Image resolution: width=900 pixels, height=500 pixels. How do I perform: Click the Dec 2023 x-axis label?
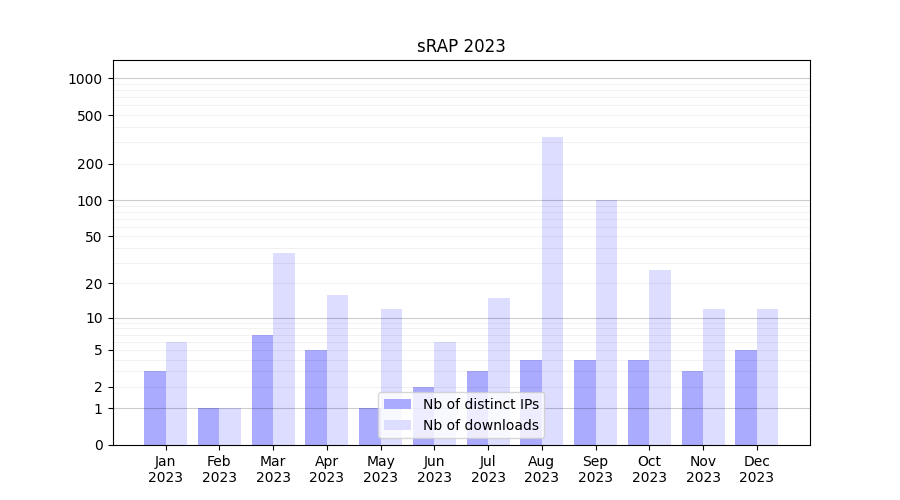(757, 469)
